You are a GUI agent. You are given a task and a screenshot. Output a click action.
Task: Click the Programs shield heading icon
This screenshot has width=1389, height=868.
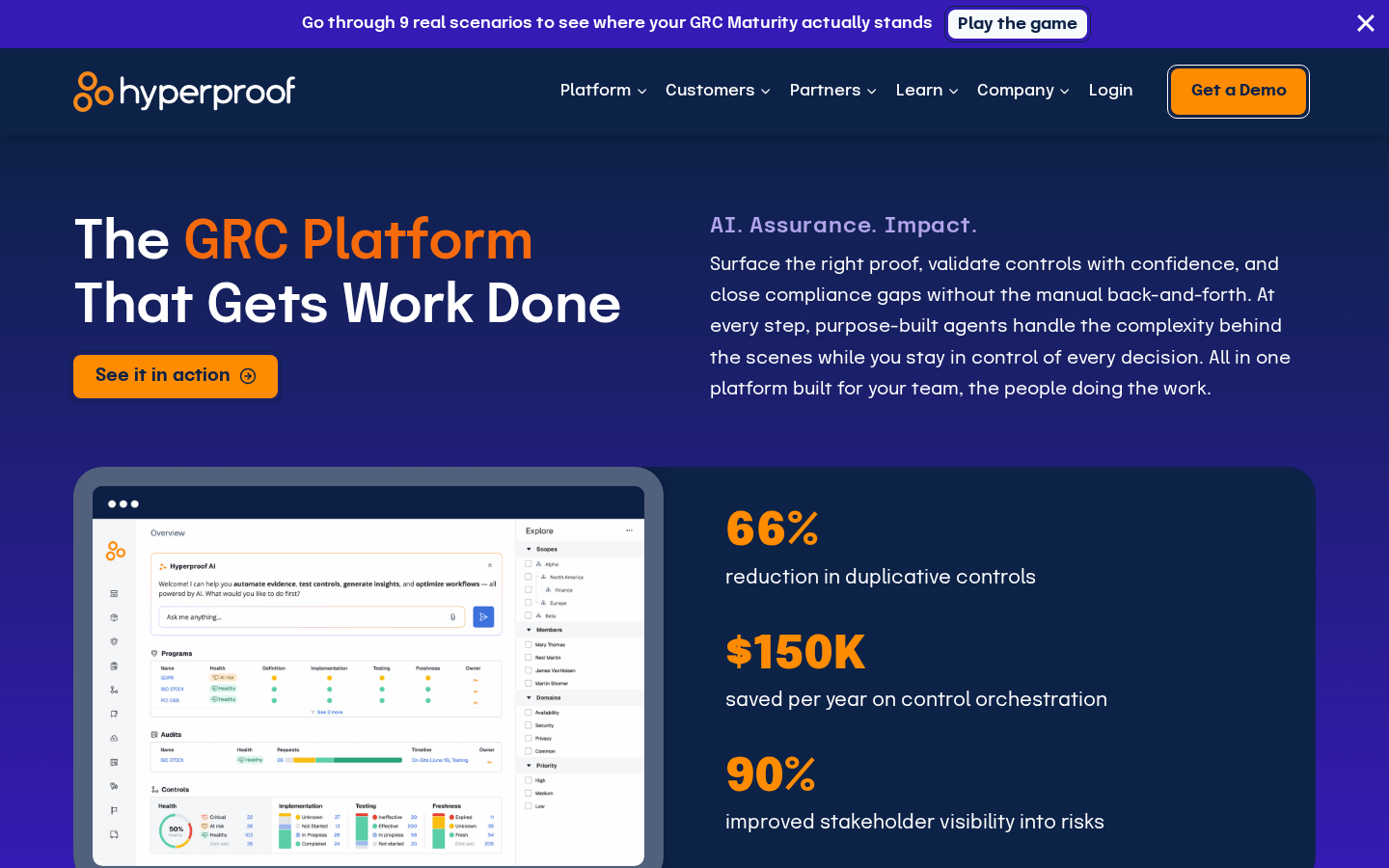point(154,653)
